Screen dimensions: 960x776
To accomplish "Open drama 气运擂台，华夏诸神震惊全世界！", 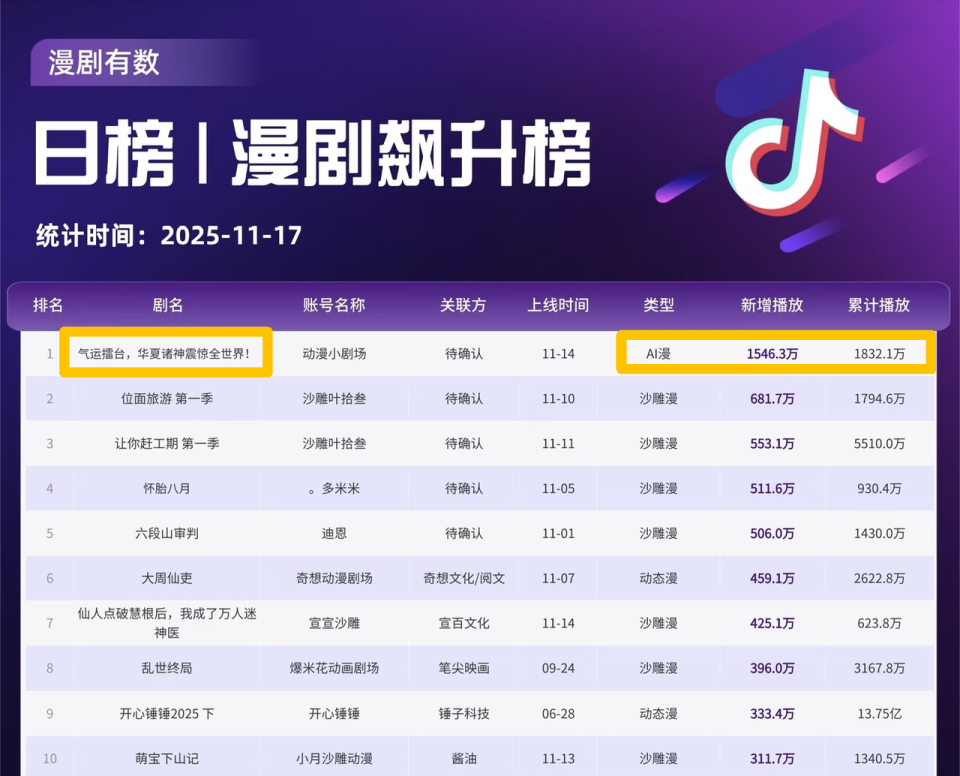I will (166, 353).
